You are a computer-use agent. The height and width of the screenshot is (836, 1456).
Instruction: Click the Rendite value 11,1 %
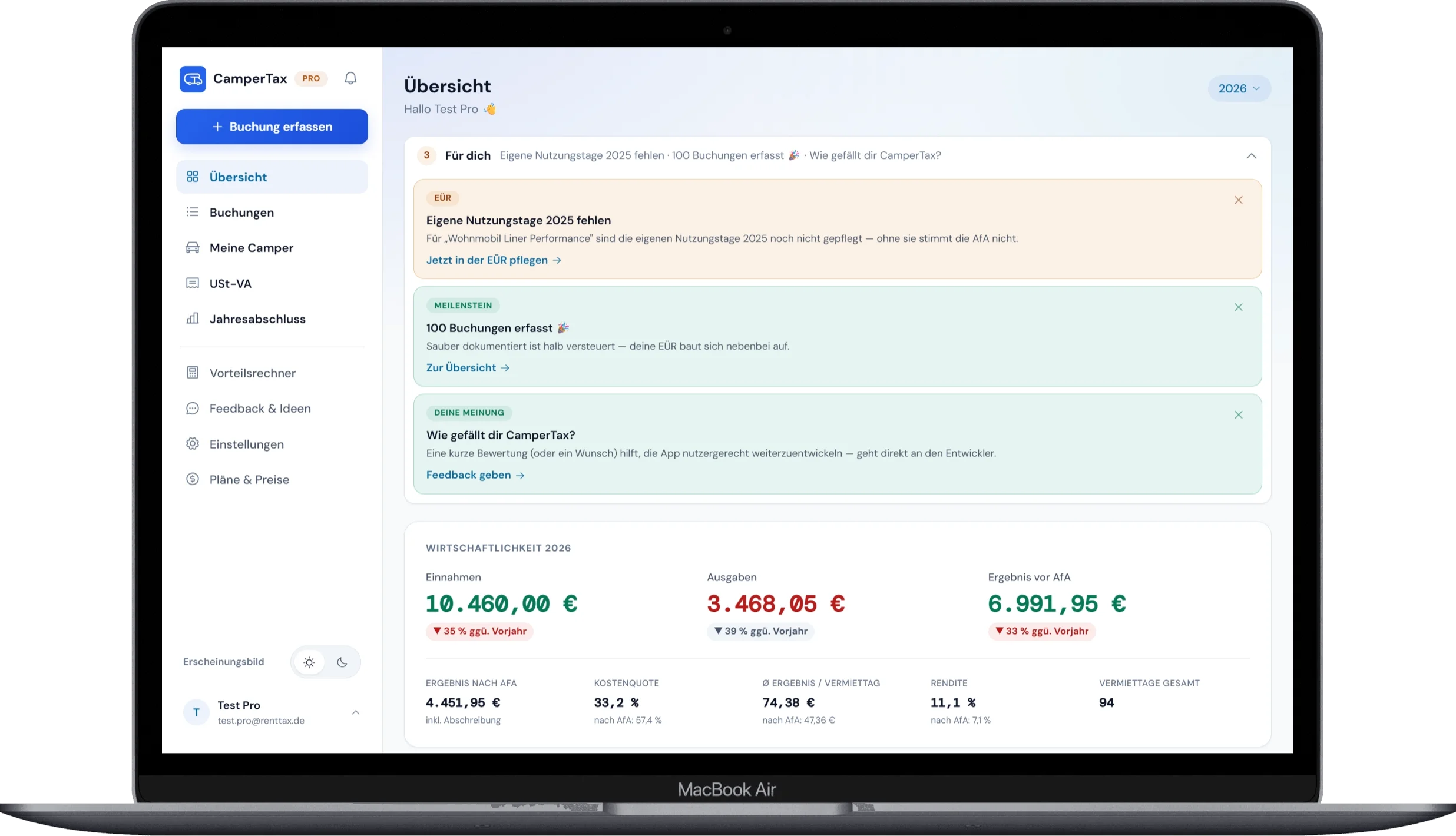953,702
